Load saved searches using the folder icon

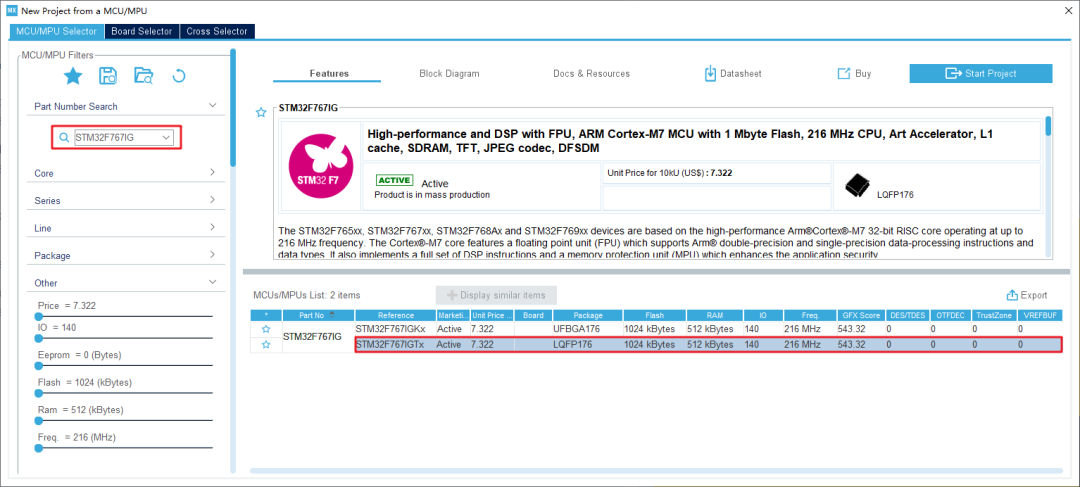(x=143, y=76)
